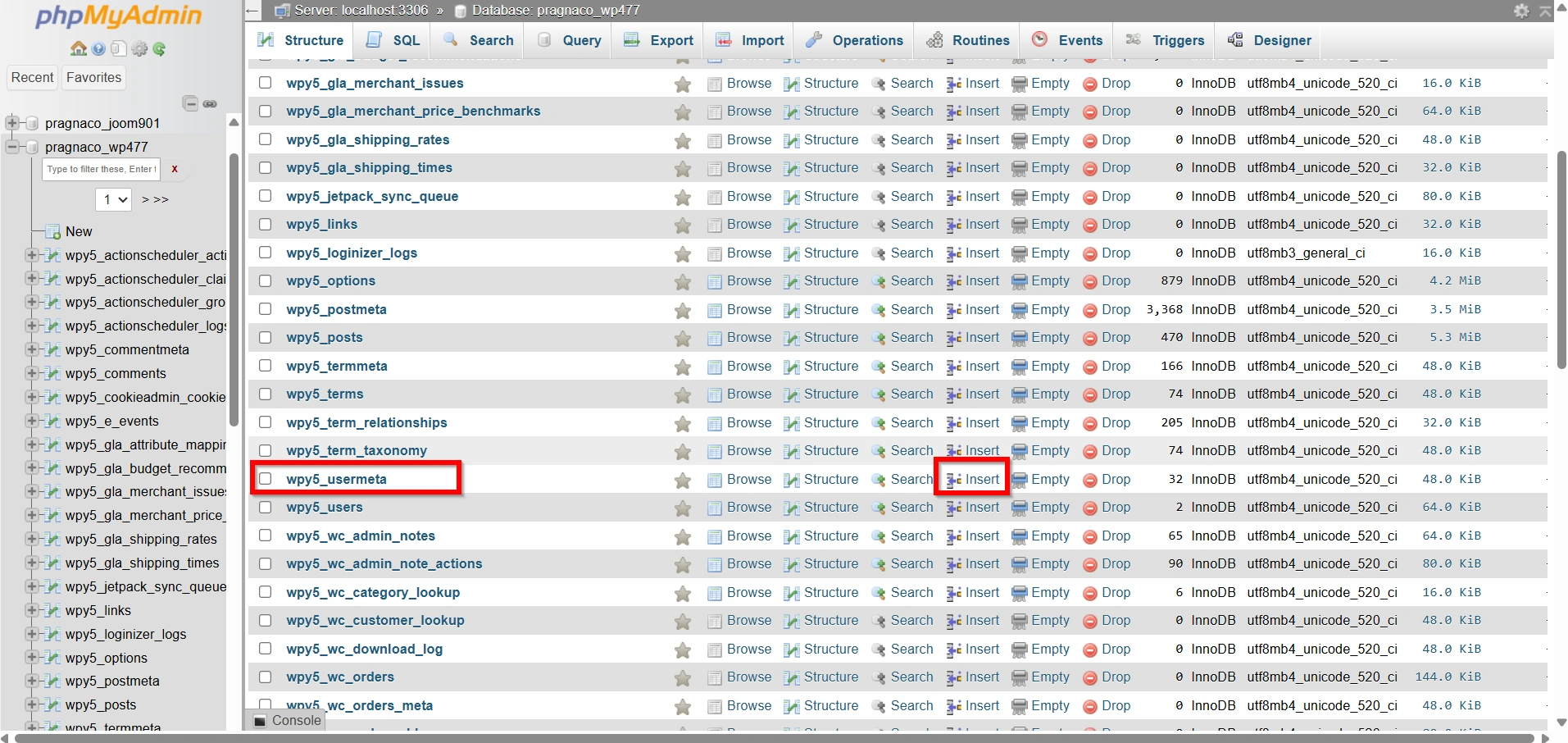Click Search icon for wpy5_termmeta row
The width and height of the screenshot is (1568, 743).
pos(879,367)
